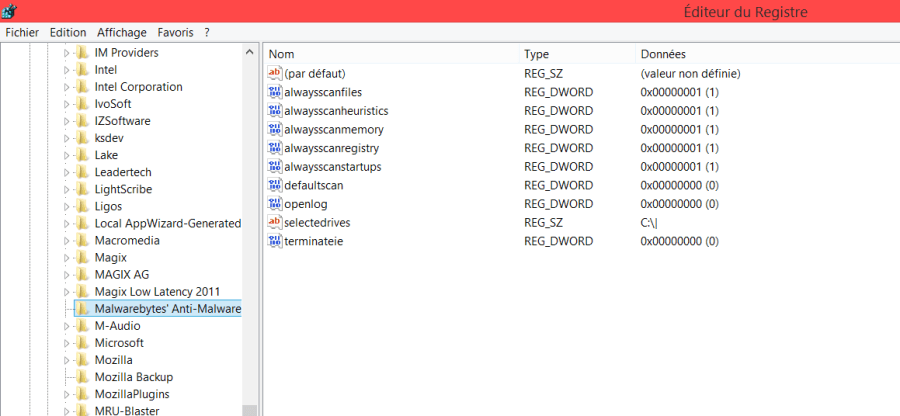The image size is (900, 416).
Task: Click the Microsoft folder icon
Action: (82, 343)
